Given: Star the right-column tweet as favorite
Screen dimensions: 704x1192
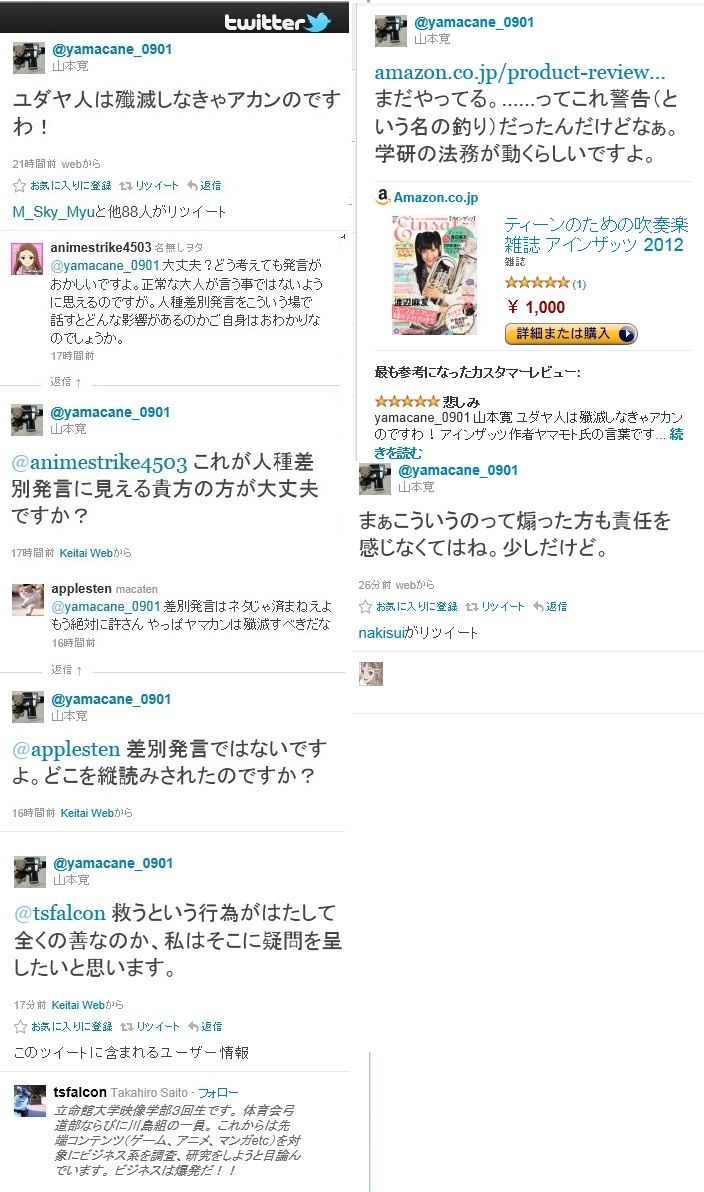Looking at the screenshot, I should tap(408, 607).
